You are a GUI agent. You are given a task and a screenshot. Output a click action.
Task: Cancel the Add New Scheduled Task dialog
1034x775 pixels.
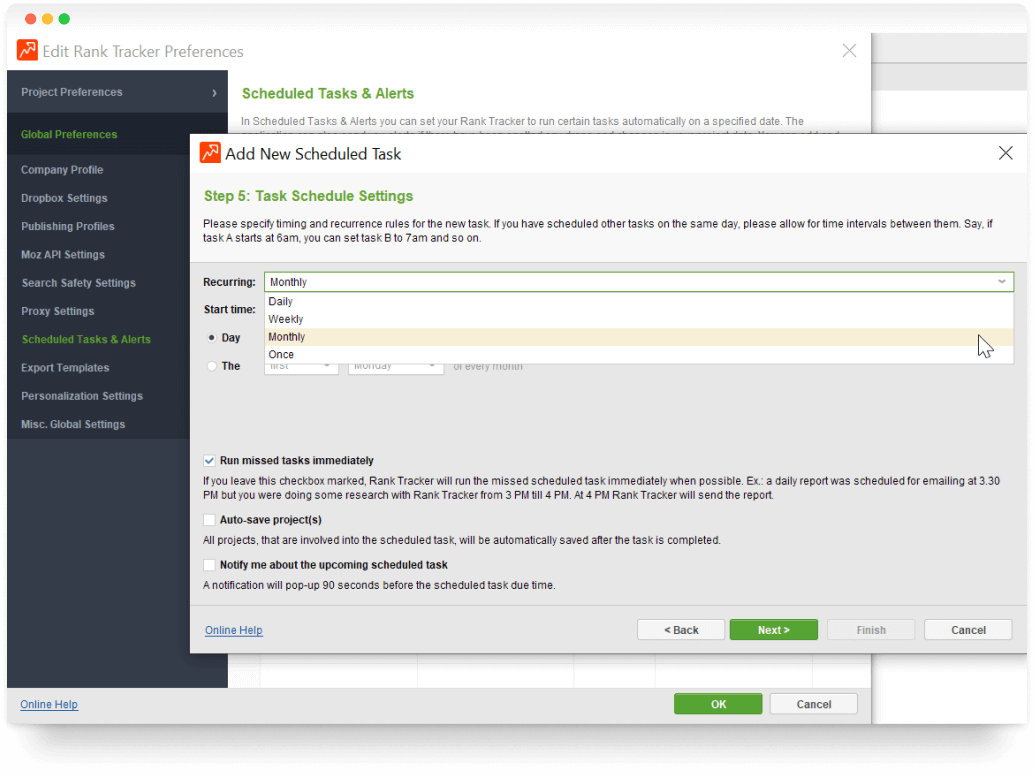967,630
